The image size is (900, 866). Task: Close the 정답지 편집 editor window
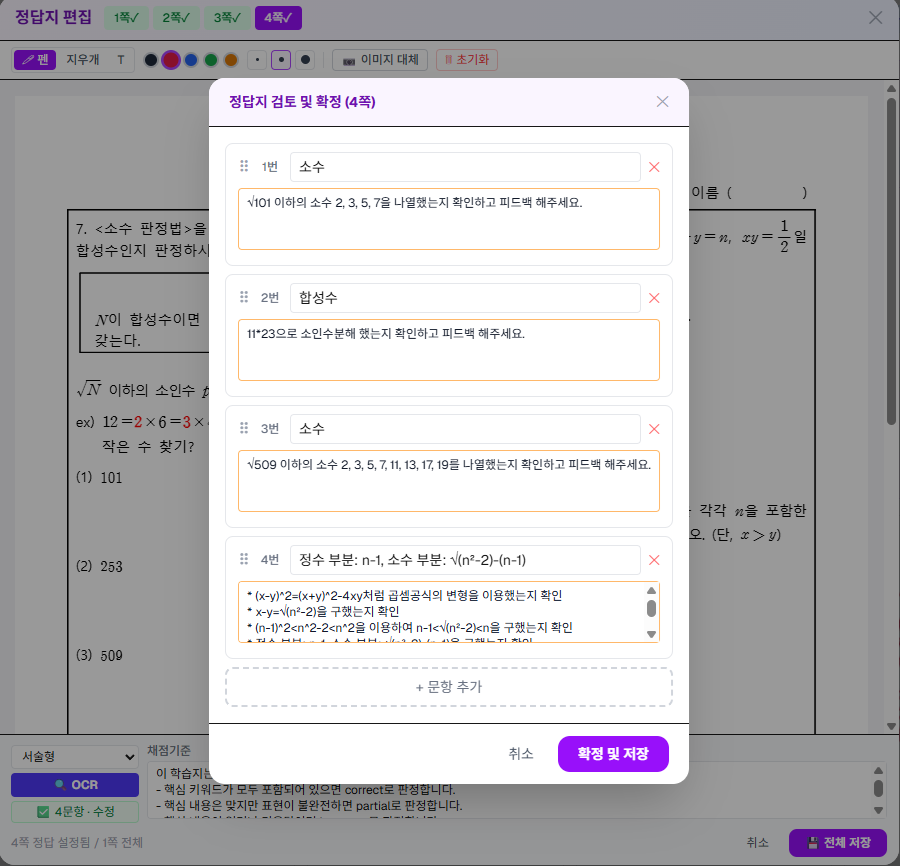tap(875, 18)
